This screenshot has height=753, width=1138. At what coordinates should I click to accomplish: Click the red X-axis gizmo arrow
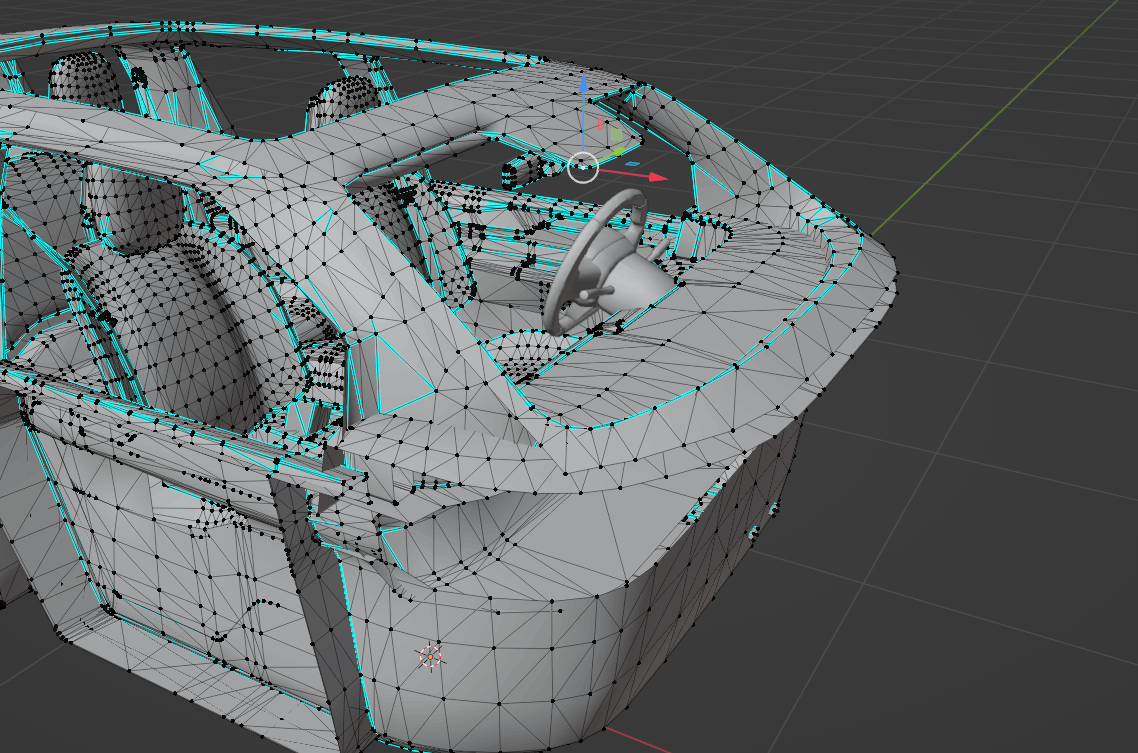pyautogui.click(x=656, y=177)
